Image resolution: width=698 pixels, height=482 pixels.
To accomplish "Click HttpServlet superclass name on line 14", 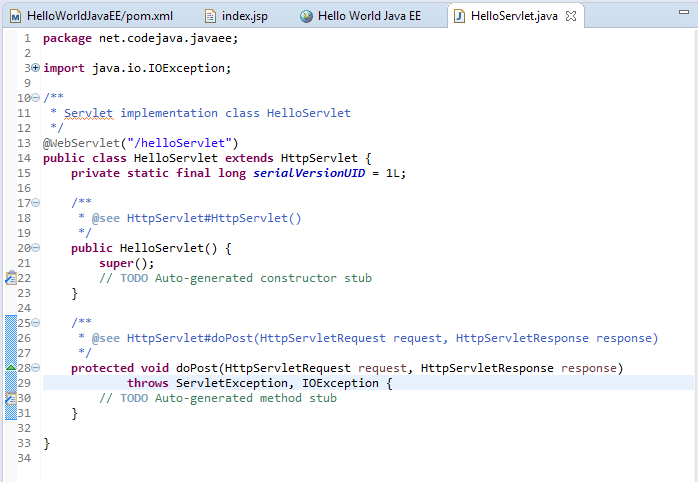I will click(319, 158).
